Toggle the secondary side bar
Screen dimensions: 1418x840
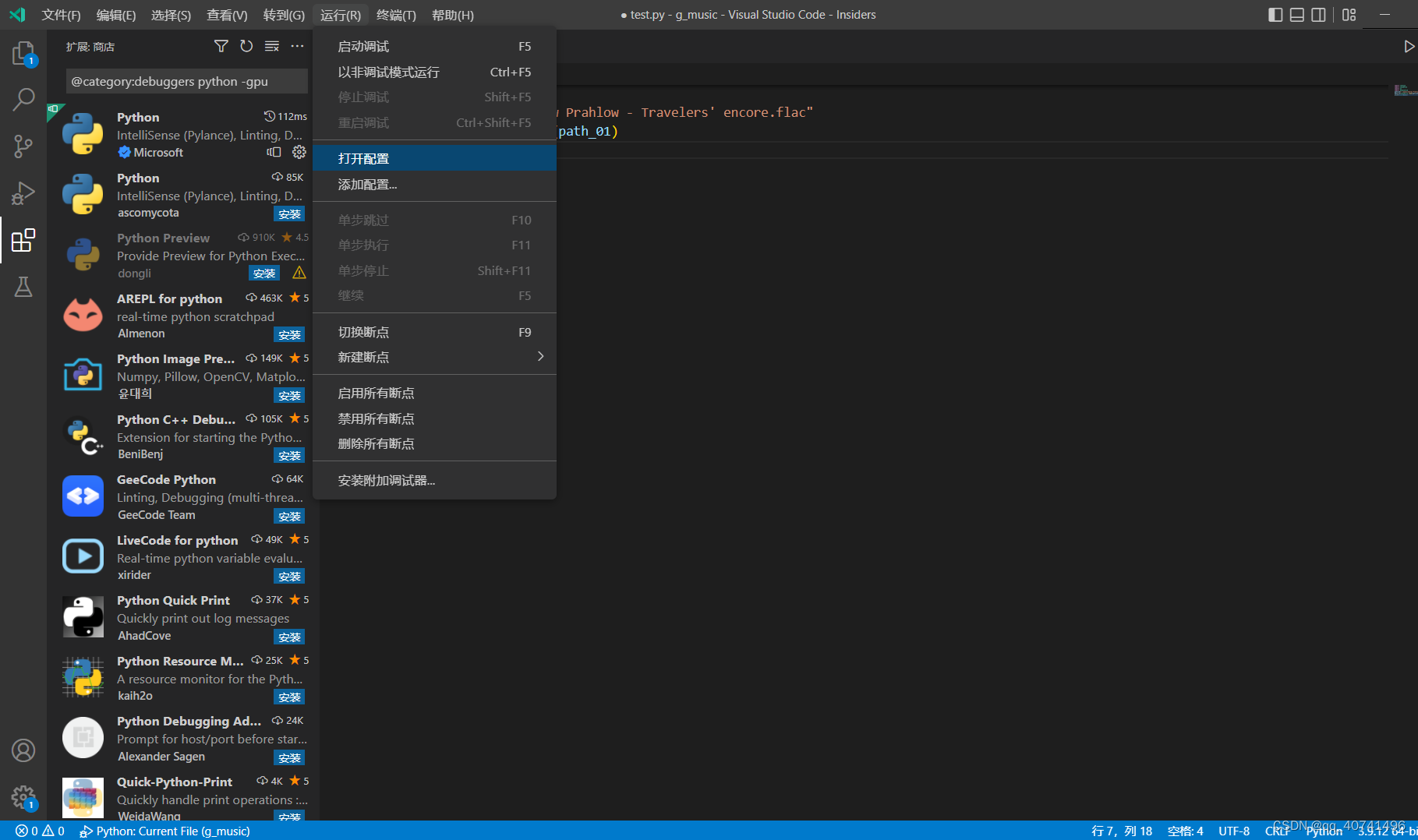tap(1318, 14)
